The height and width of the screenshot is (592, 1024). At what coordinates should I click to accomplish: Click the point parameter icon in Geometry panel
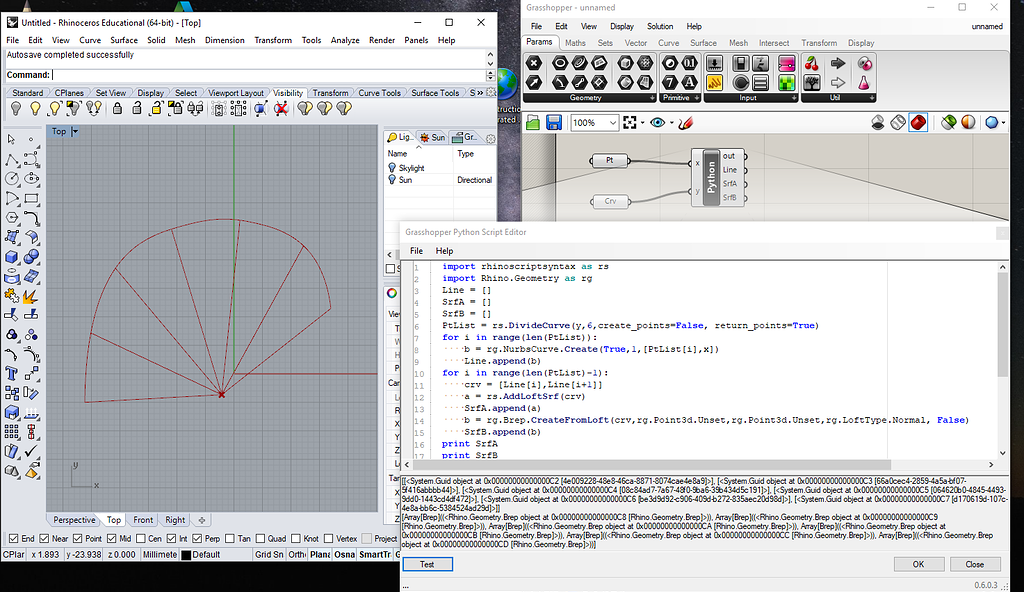(x=534, y=63)
